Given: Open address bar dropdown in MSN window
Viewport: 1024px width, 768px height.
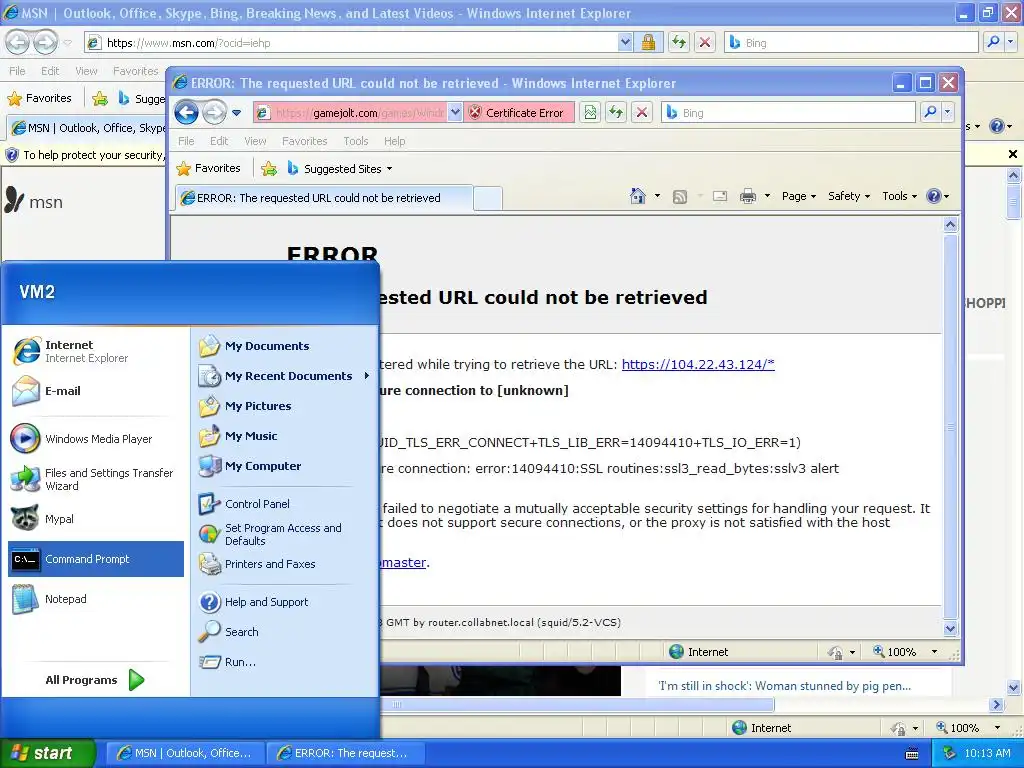Looking at the screenshot, I should click(x=625, y=42).
